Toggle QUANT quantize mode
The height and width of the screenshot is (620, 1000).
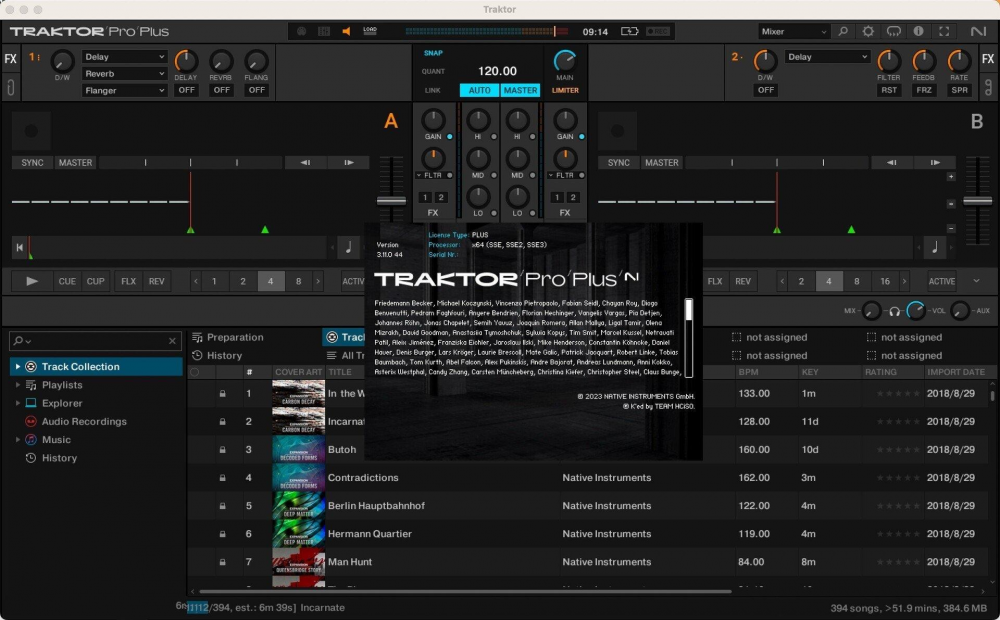(x=433, y=71)
